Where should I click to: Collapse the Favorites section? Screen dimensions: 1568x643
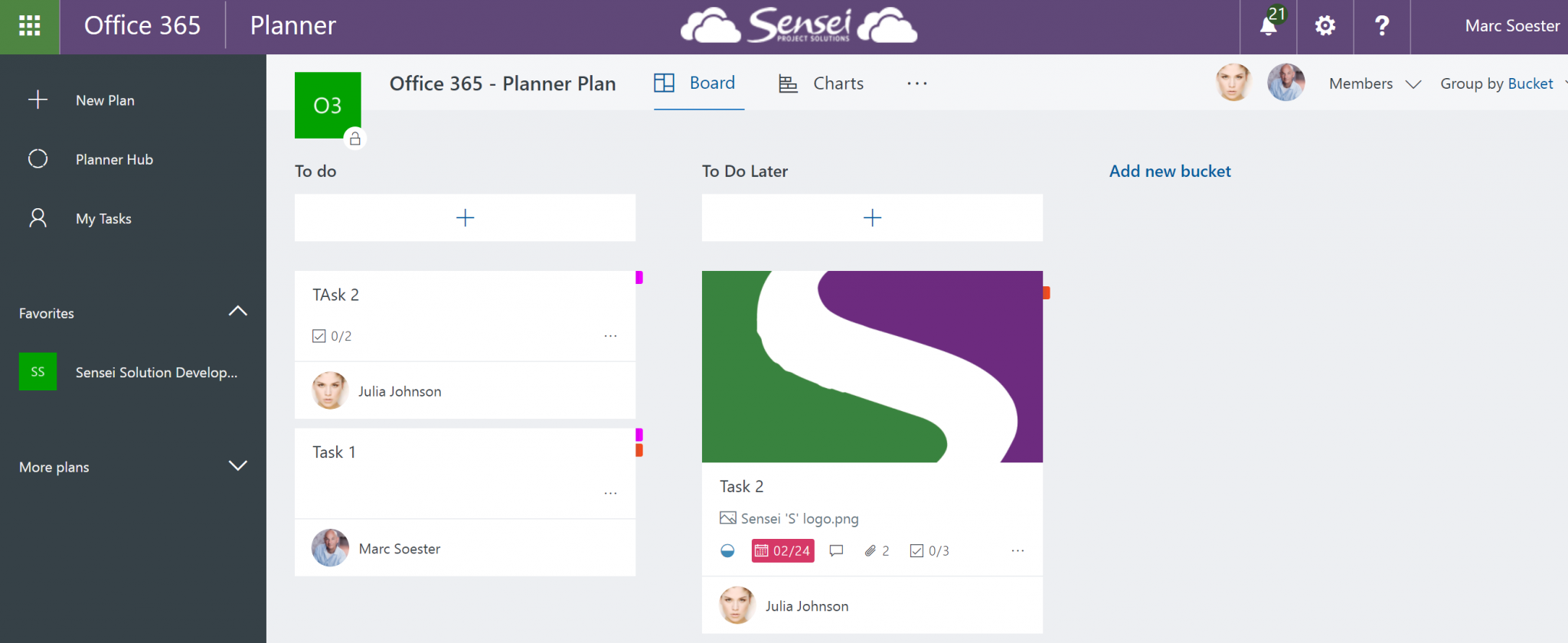[x=238, y=311]
